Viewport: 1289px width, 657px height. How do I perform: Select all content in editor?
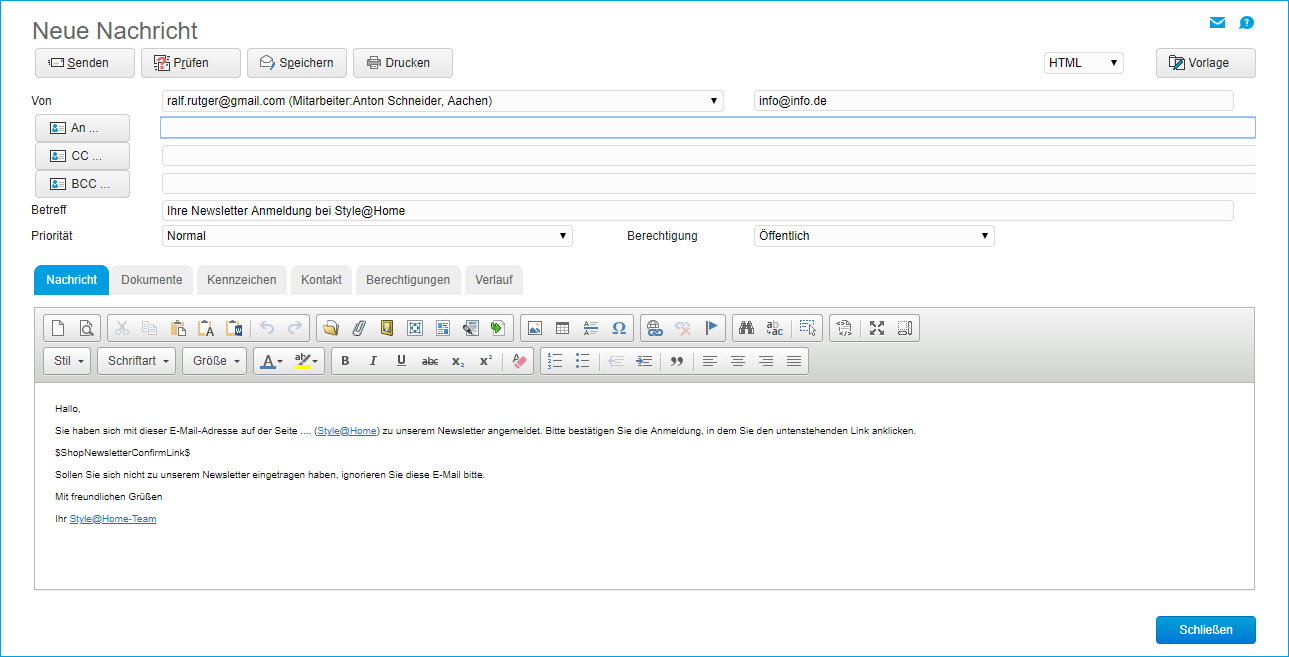tap(809, 328)
